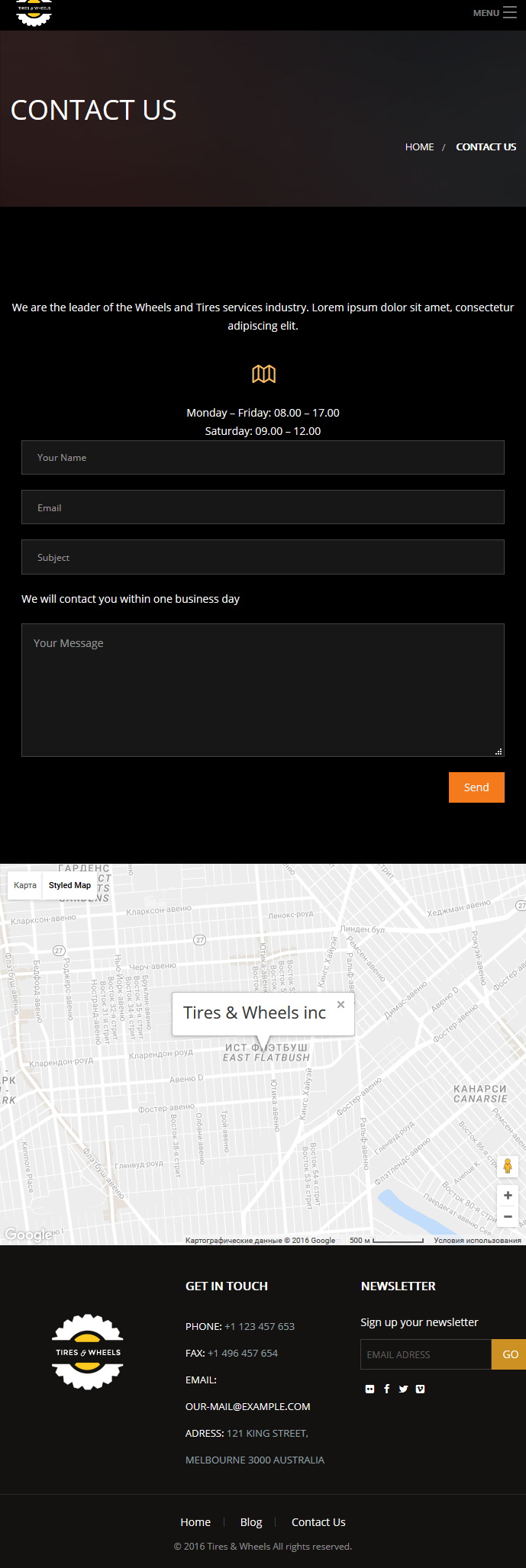Open the Flickr social icon

[x=370, y=1389]
